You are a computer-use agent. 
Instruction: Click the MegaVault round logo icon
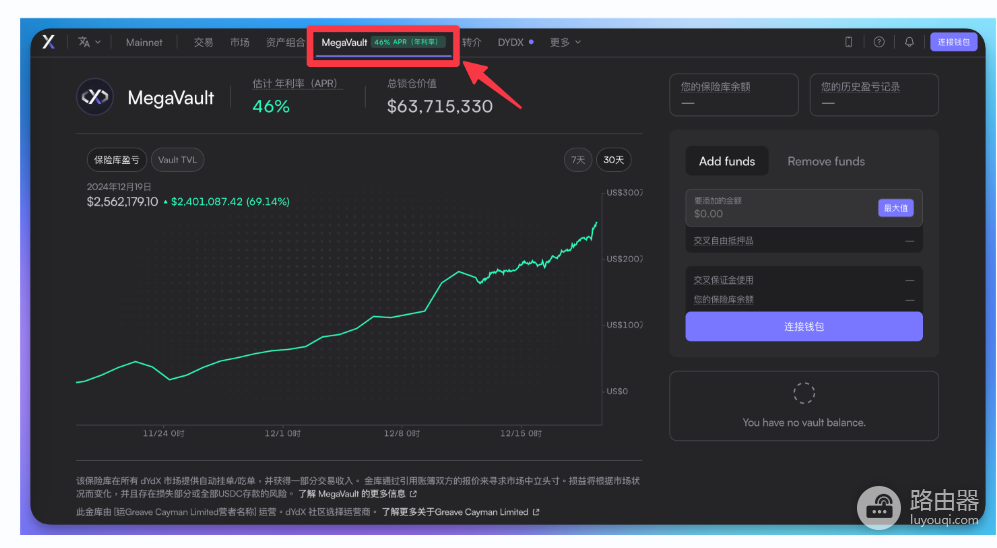95,97
